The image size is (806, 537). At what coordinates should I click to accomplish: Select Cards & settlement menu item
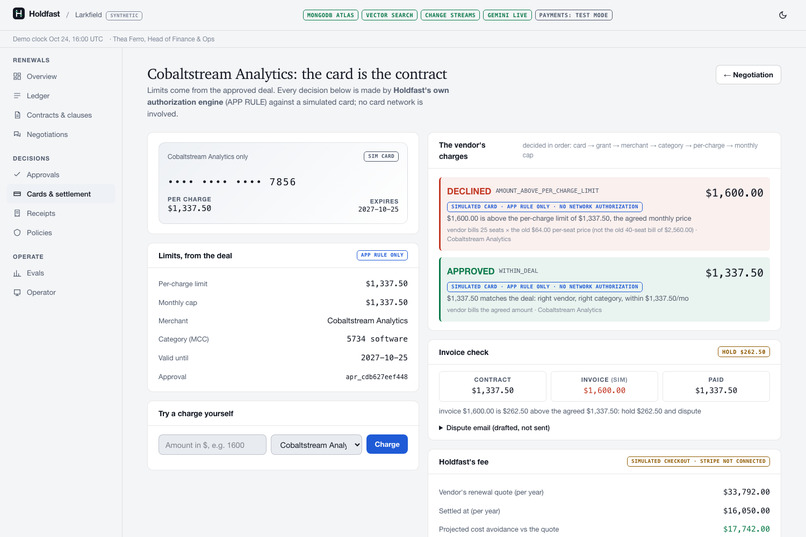pyautogui.click(x=61, y=194)
